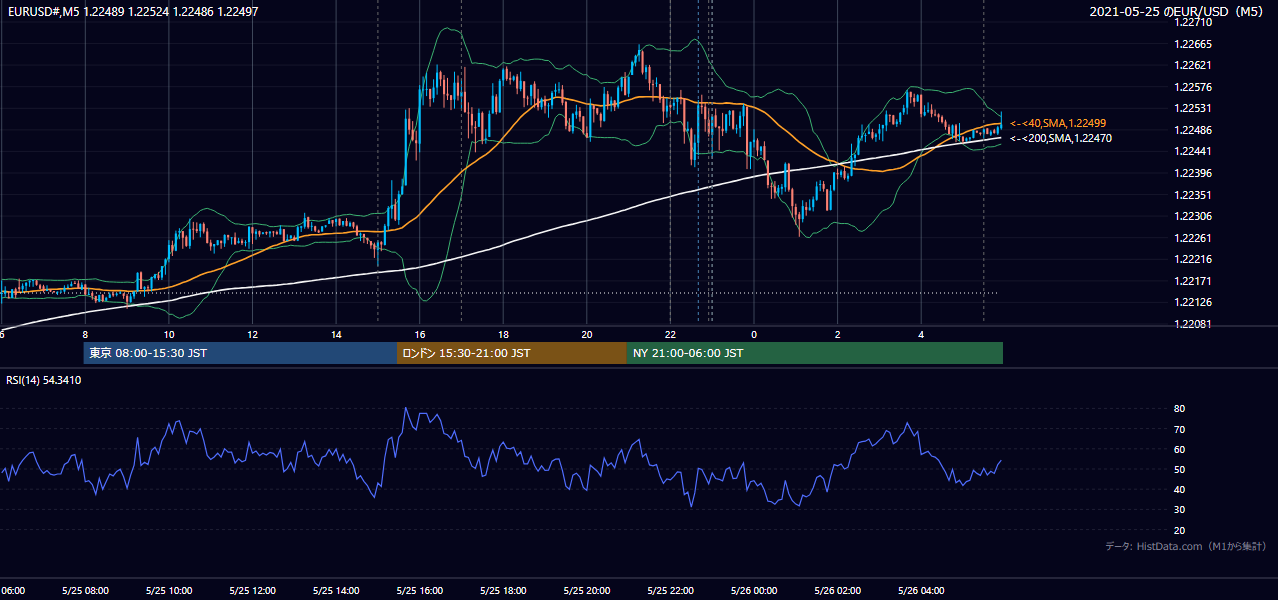Screen dimensions: 1278x600
Task: Click the 1.22621 price axis label
Action: (1193, 65)
